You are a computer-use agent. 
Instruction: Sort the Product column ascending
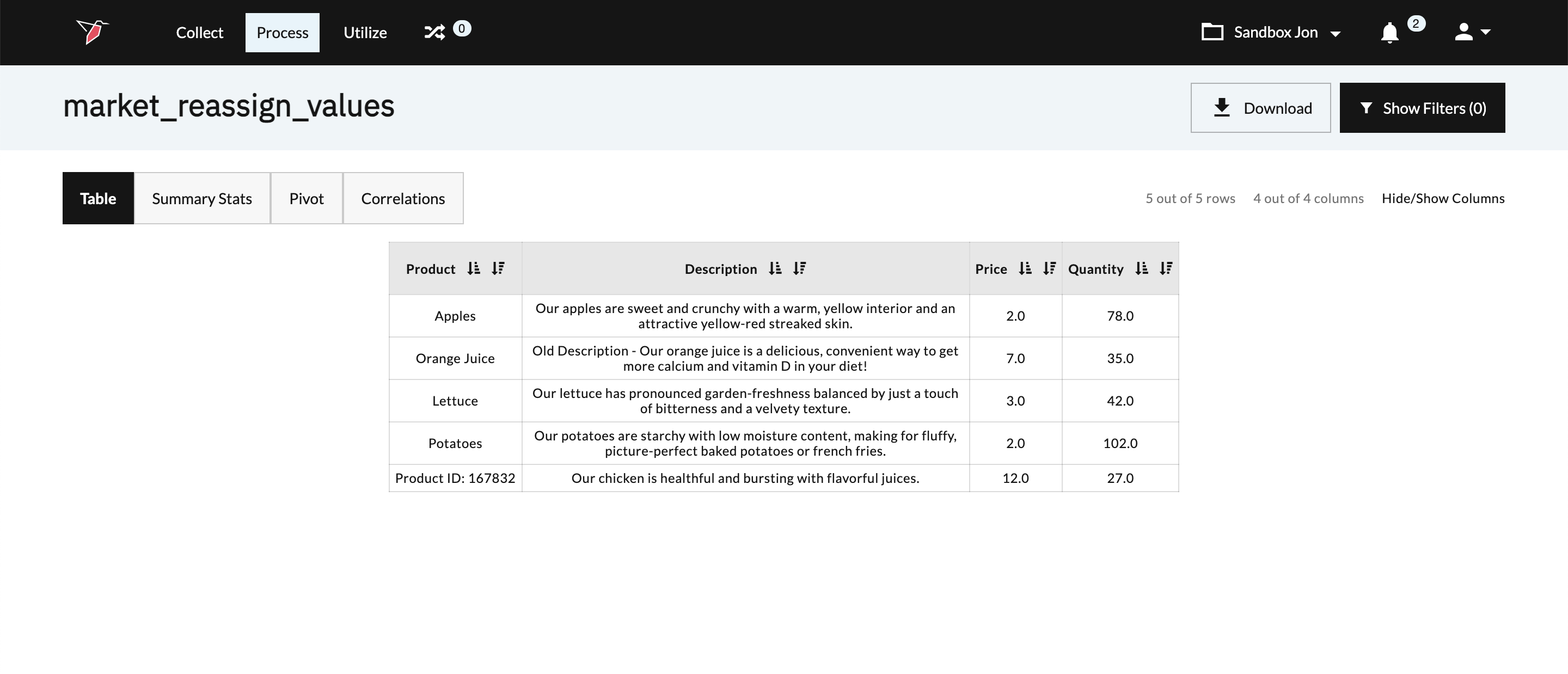coord(474,268)
